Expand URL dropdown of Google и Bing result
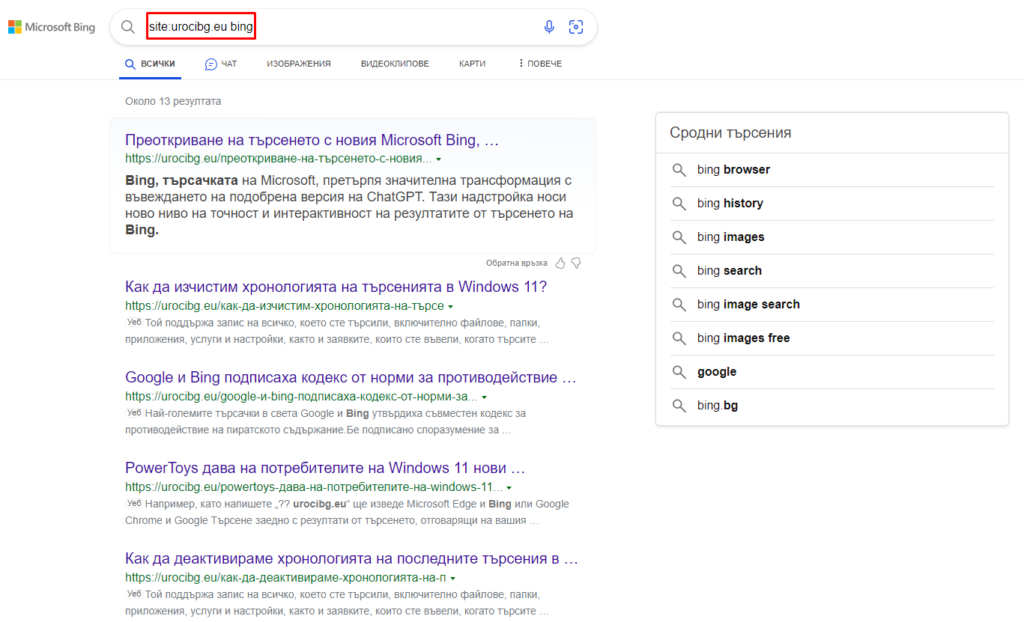Image resolution: width=1024 pixels, height=622 pixels. pos(484,397)
